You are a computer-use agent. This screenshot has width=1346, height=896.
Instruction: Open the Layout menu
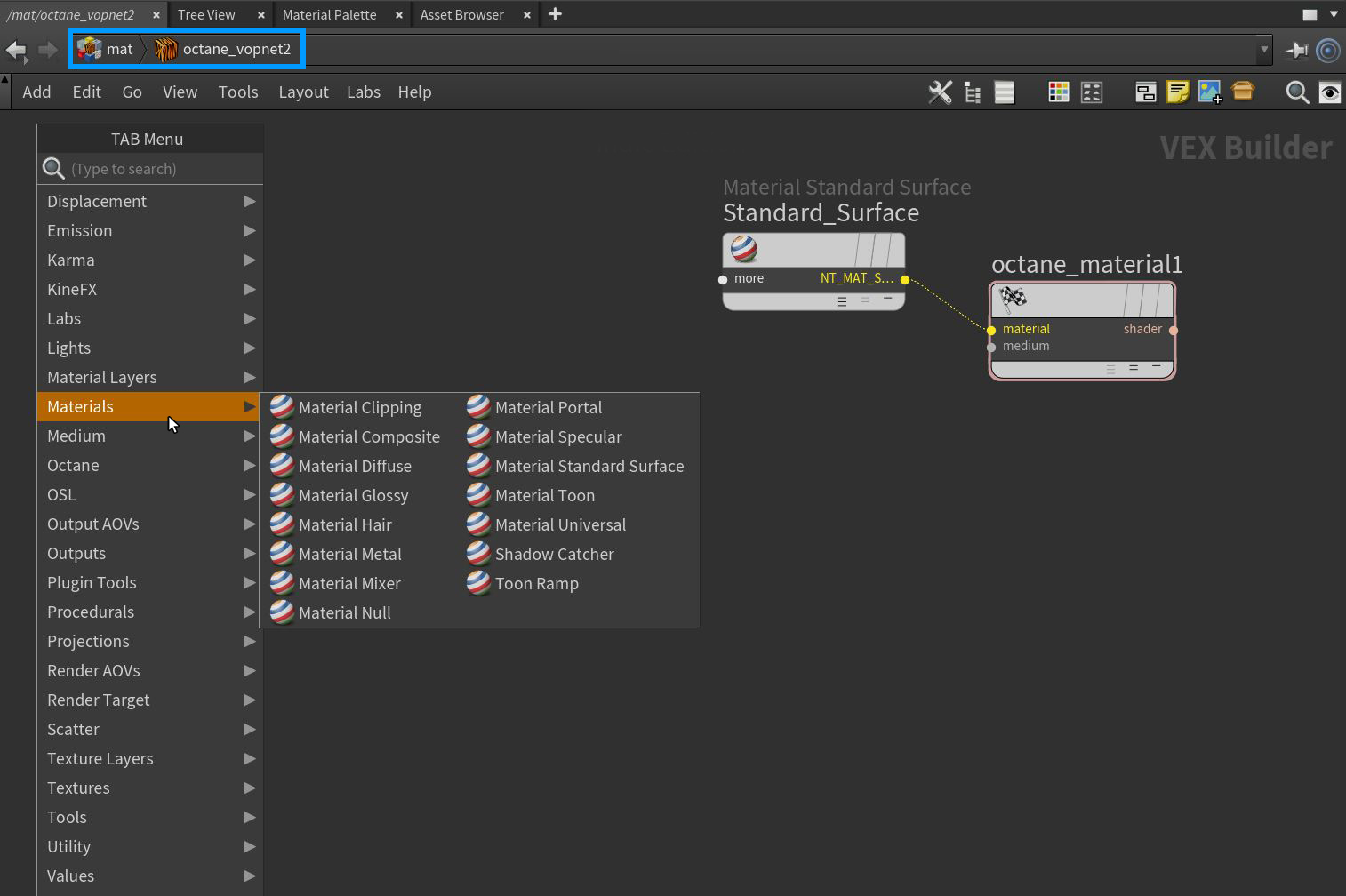click(303, 92)
